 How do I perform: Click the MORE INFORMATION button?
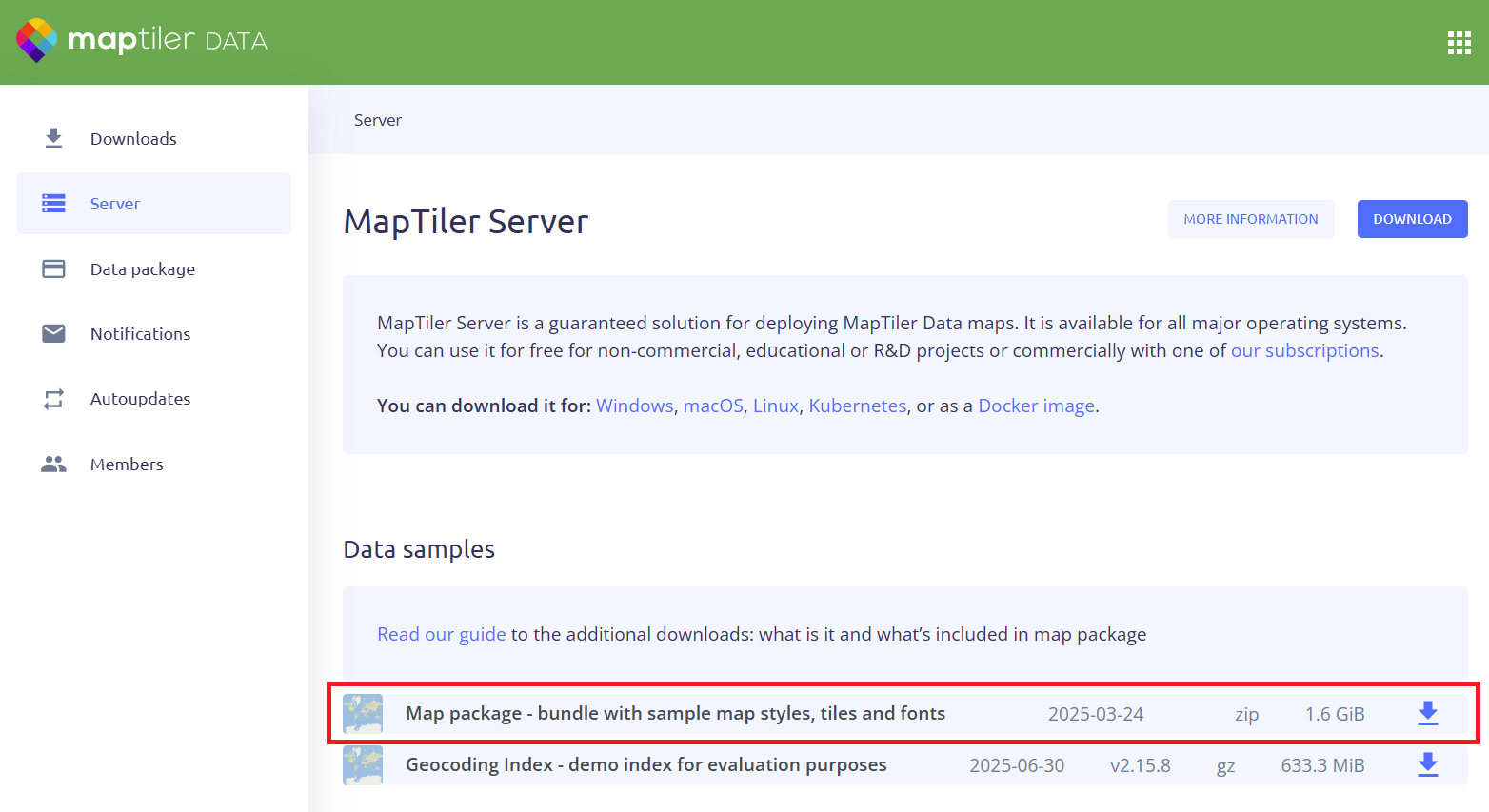1250,219
